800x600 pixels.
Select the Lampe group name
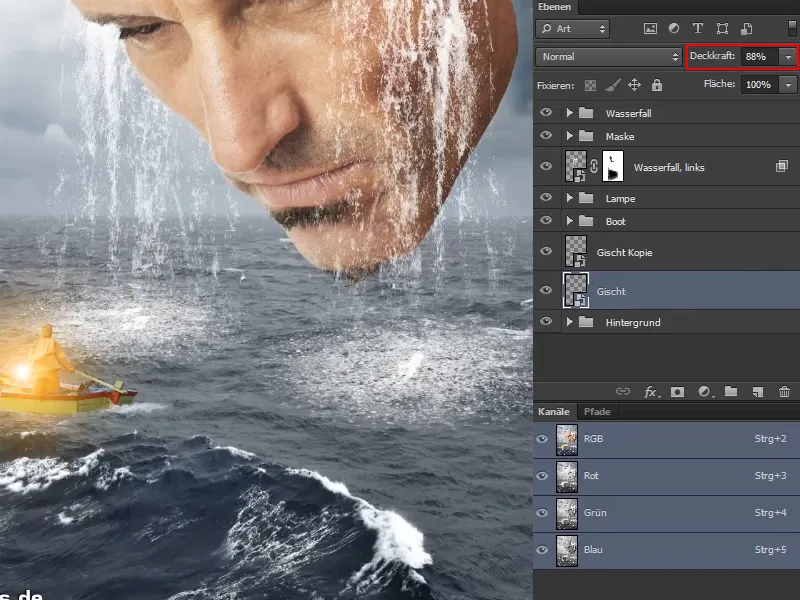pos(620,198)
